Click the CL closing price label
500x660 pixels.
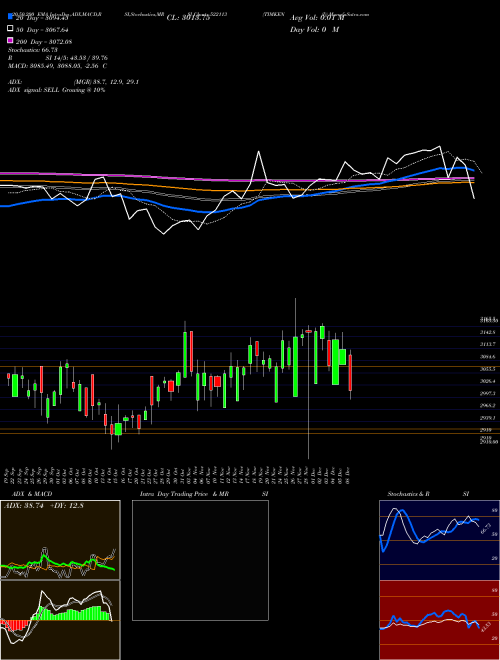pyautogui.click(x=188, y=18)
